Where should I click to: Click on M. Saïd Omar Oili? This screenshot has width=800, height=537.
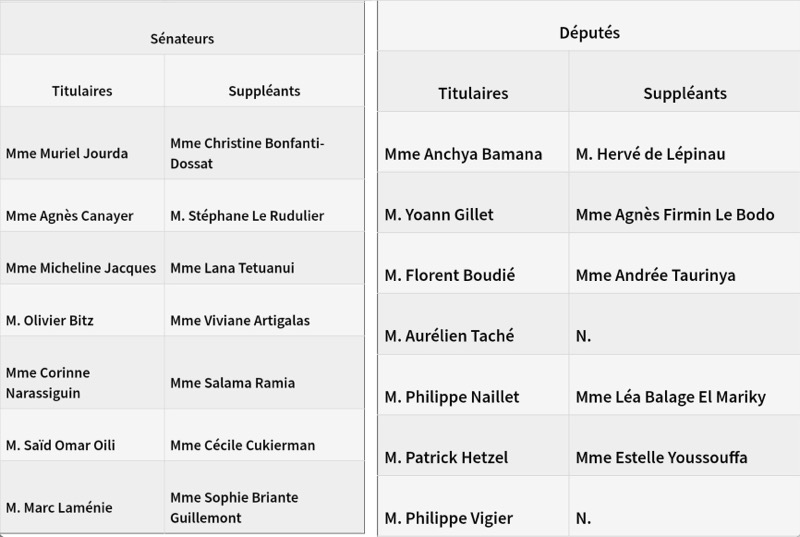coord(60,446)
